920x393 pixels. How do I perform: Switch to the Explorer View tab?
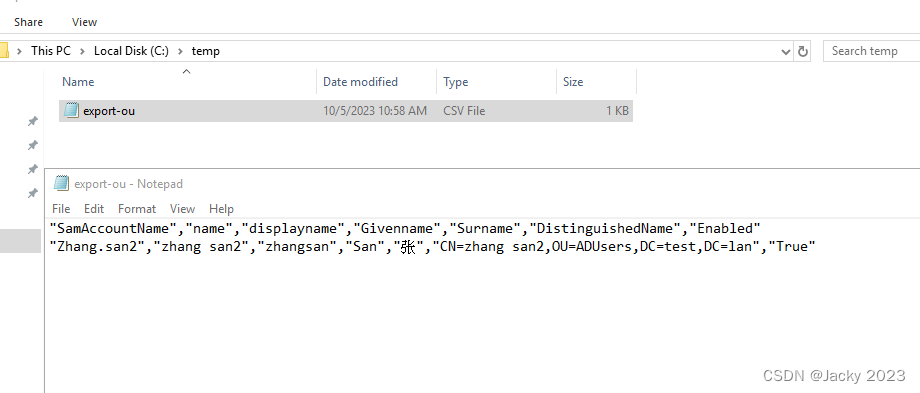(84, 22)
